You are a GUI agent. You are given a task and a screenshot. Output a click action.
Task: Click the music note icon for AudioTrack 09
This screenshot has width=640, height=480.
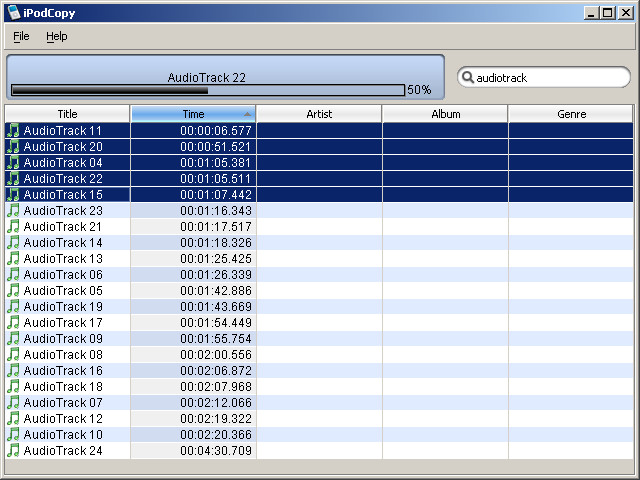(13, 338)
